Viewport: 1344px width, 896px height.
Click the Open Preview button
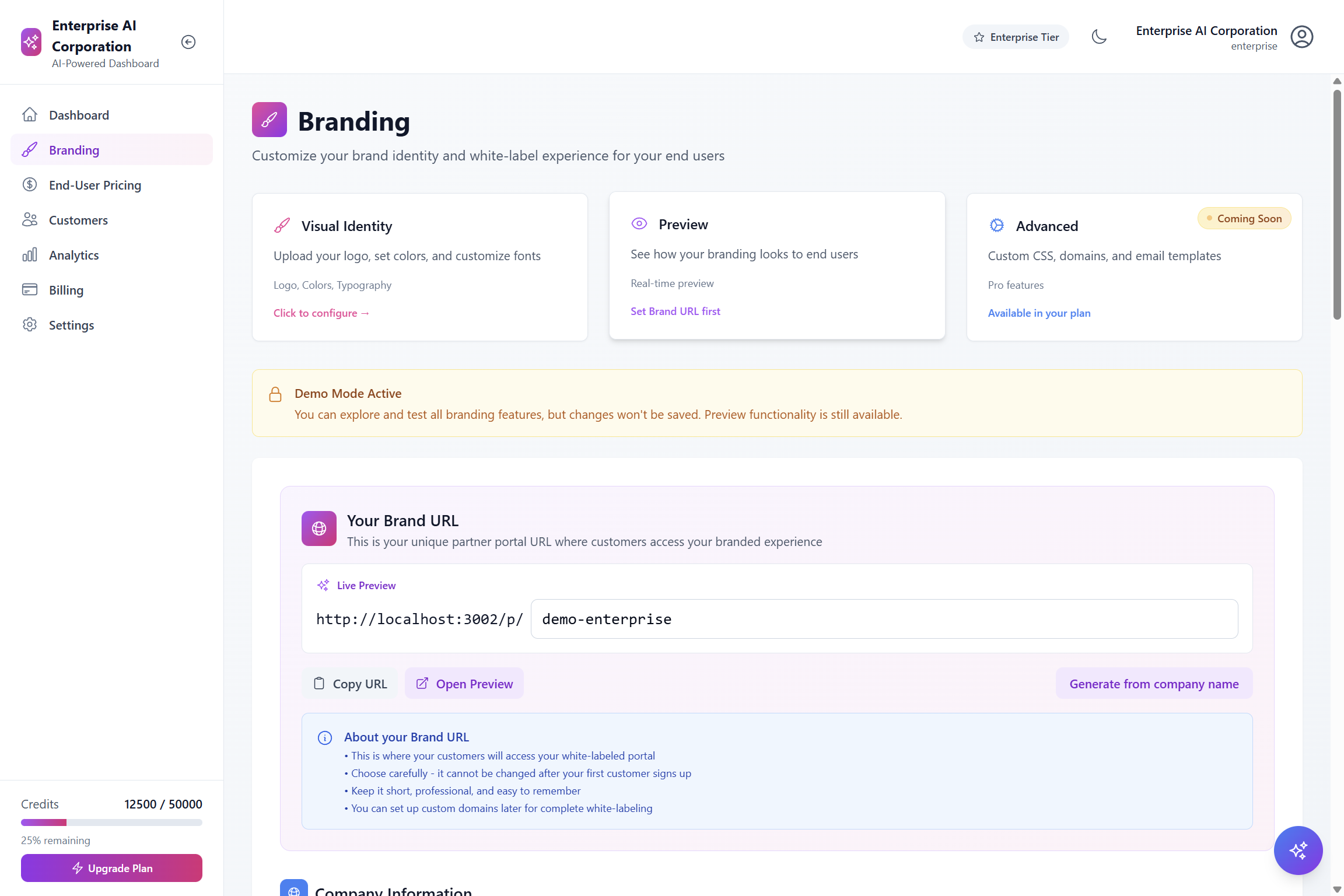[x=464, y=684]
